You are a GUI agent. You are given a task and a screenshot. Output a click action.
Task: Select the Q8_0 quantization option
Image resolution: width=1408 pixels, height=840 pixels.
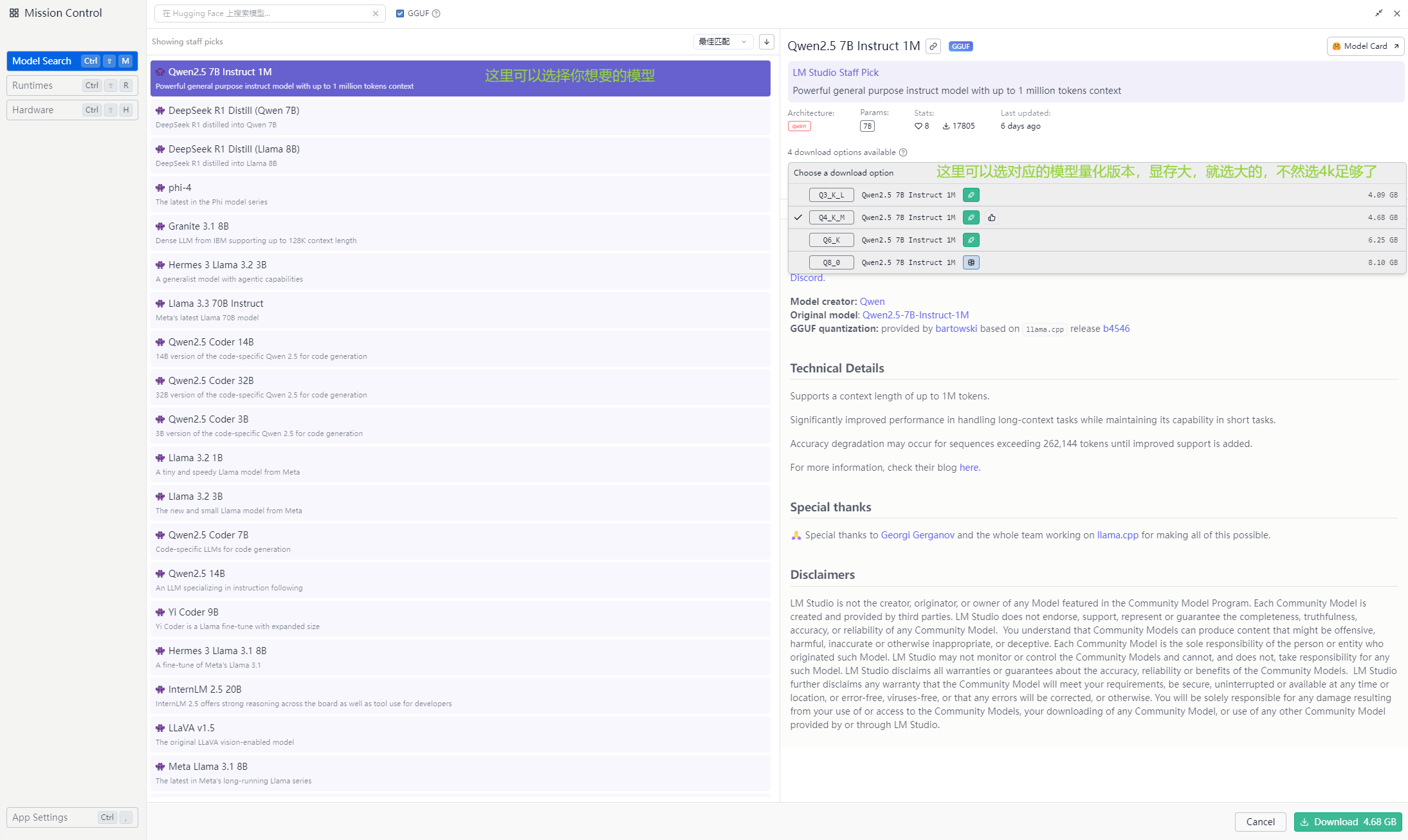tap(831, 262)
